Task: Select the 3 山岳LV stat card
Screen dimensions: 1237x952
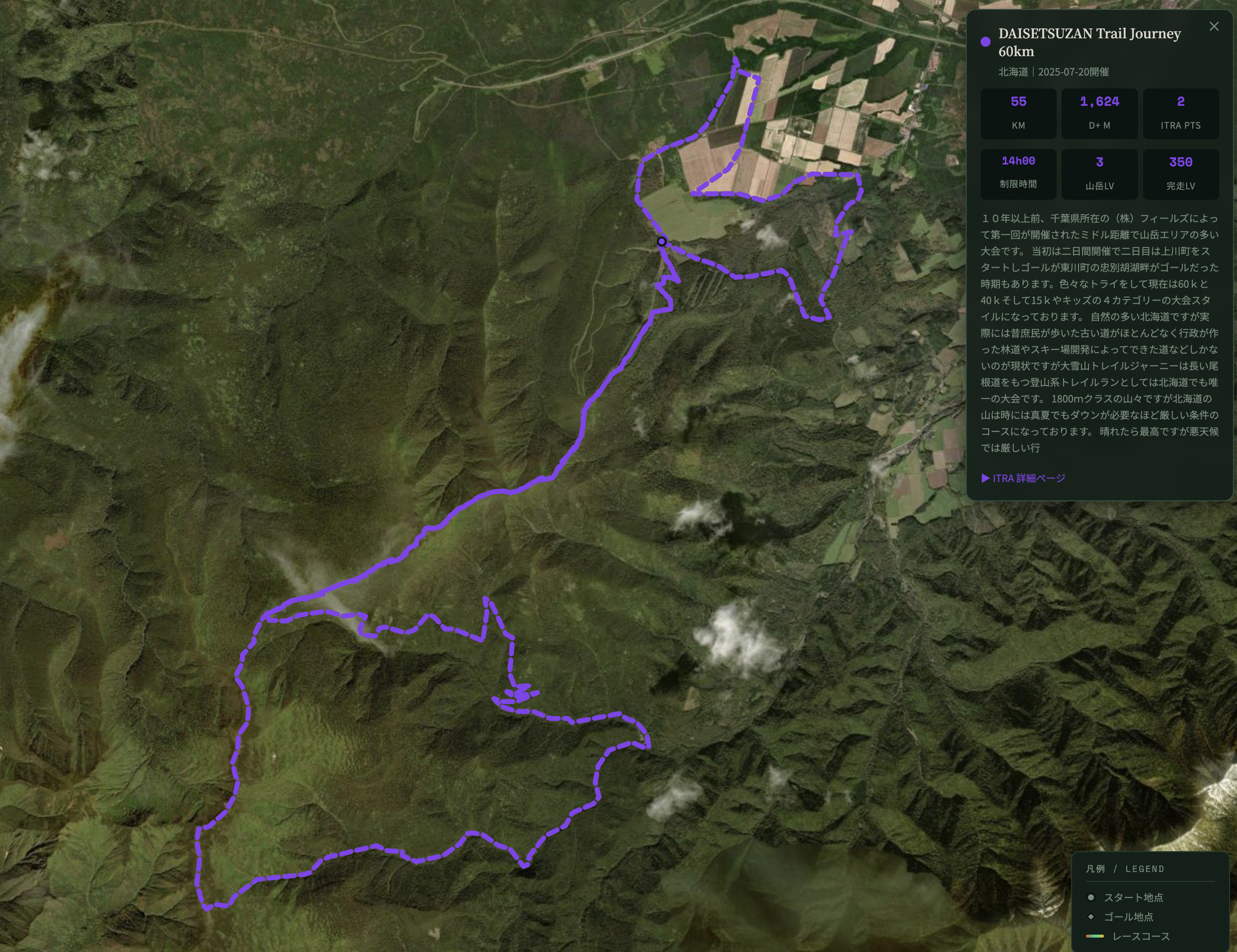Action: [x=1099, y=174]
